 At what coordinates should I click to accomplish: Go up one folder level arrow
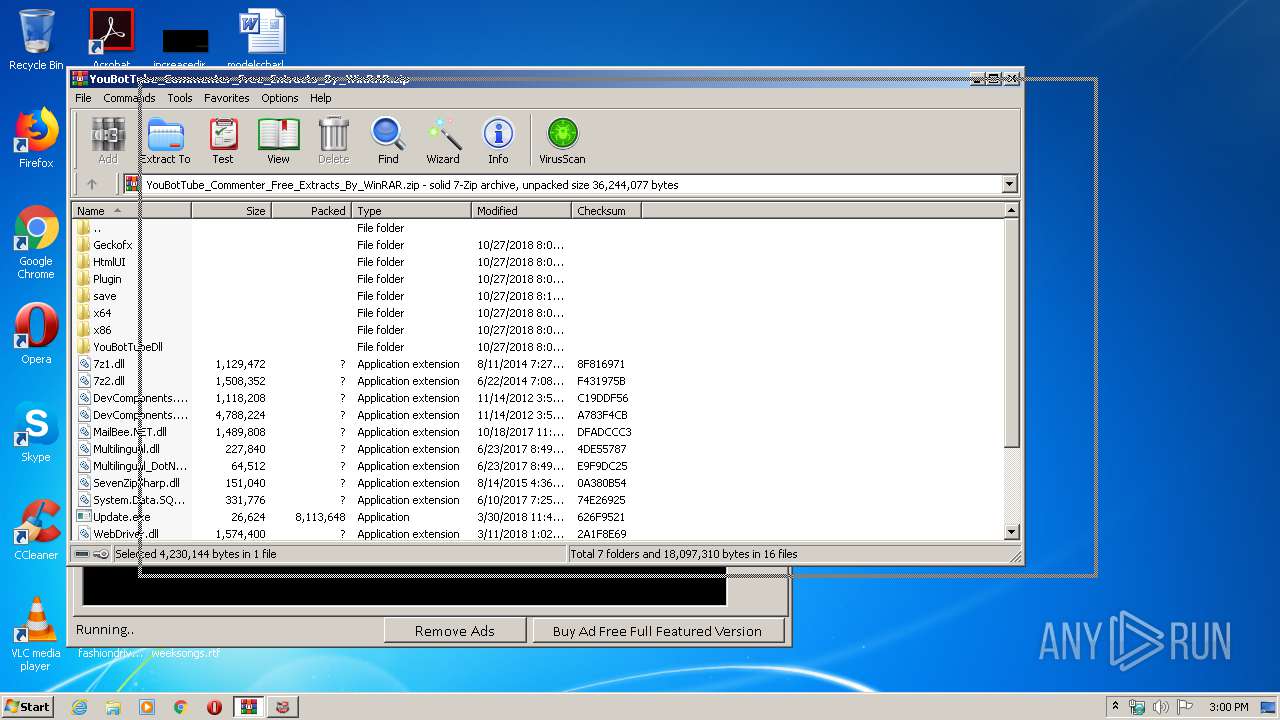tap(92, 184)
